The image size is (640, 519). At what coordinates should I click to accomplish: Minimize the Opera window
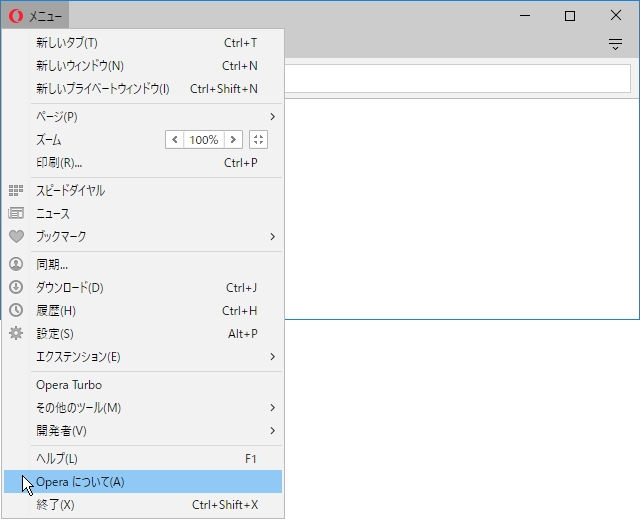pos(525,16)
